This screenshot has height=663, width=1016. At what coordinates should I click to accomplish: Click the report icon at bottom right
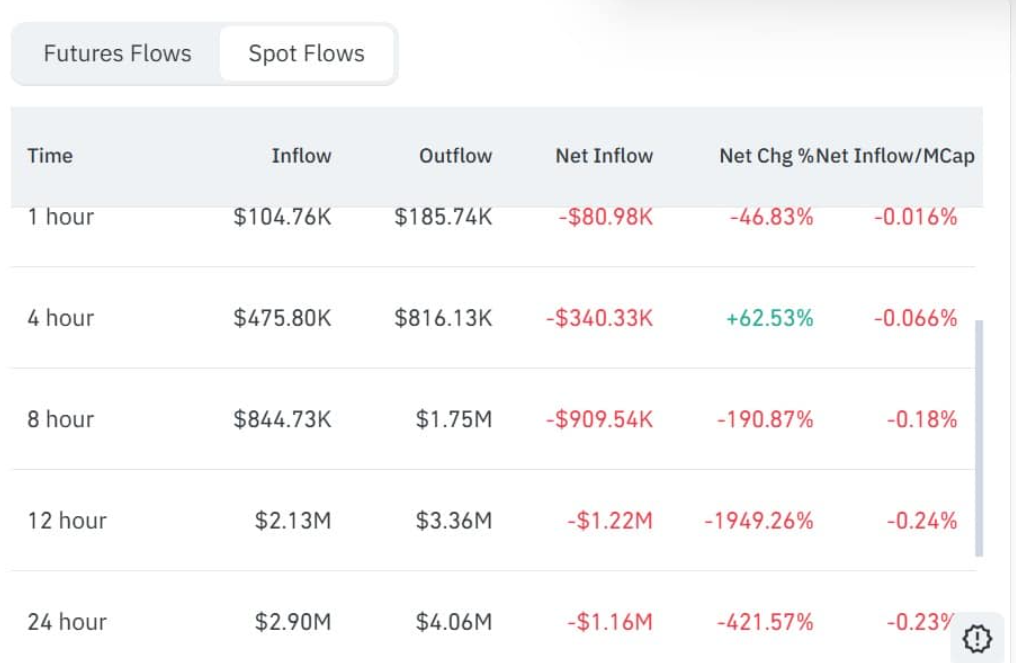978,636
